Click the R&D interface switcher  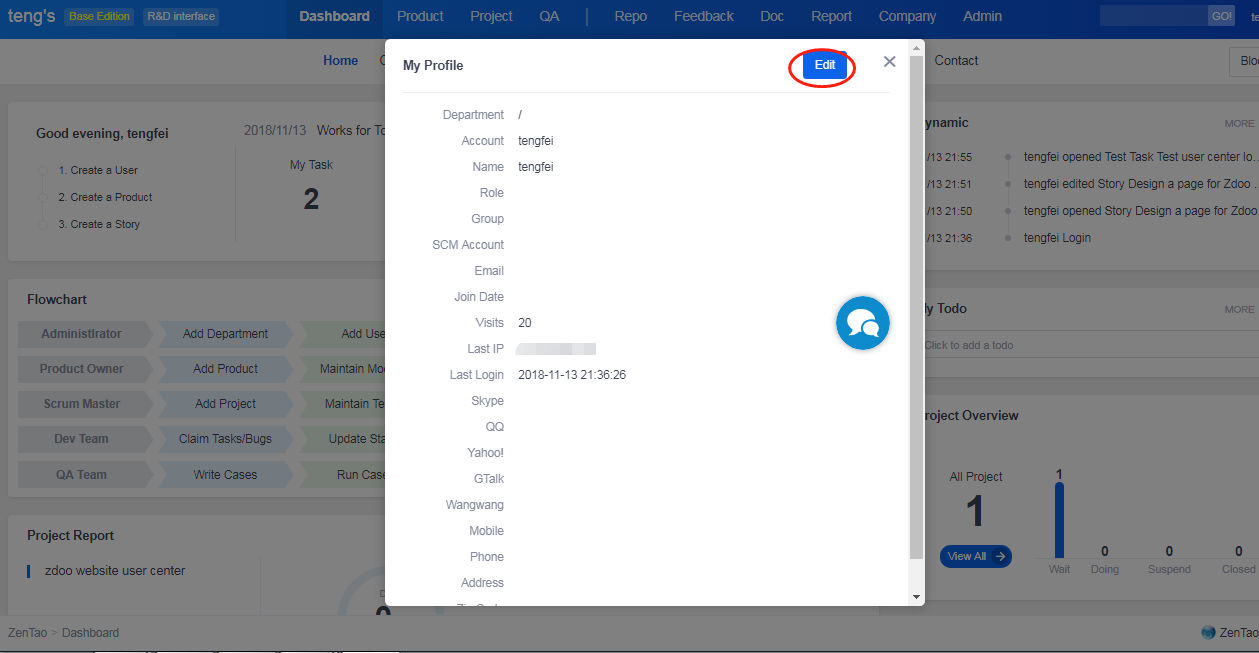click(x=180, y=16)
